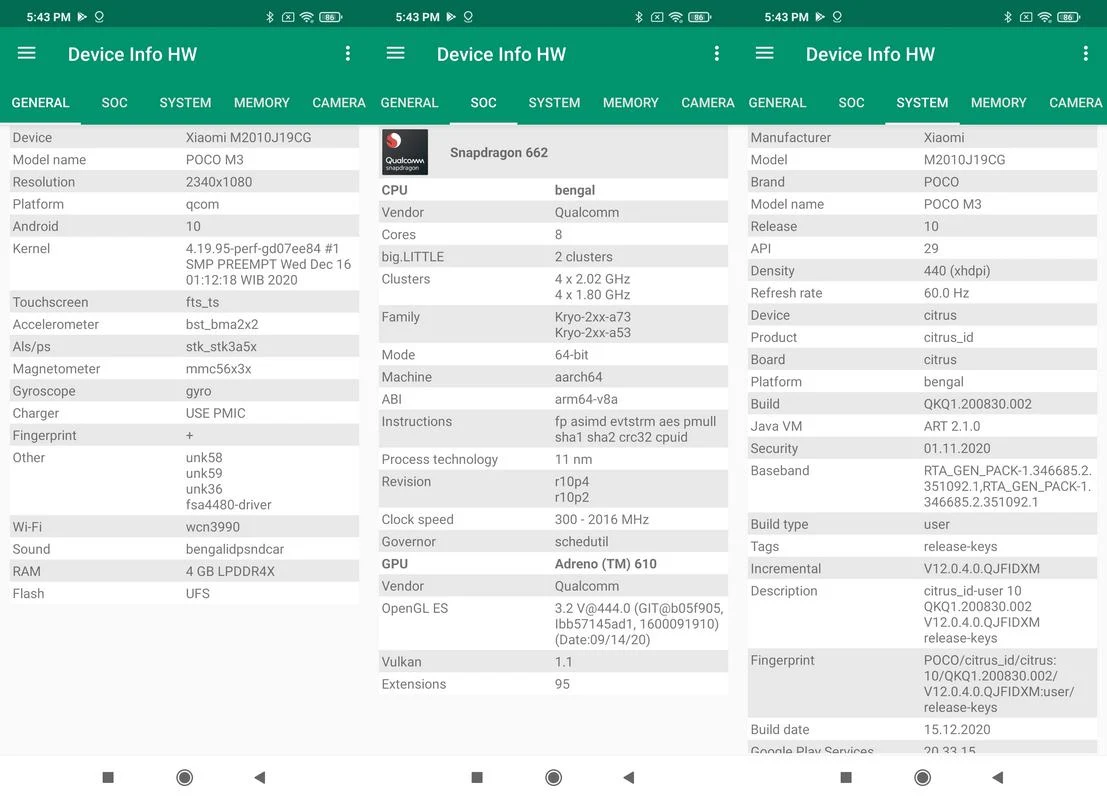Open three-dot overflow menu in right screenshot
The height and width of the screenshot is (800, 1107).
tap(1086, 54)
